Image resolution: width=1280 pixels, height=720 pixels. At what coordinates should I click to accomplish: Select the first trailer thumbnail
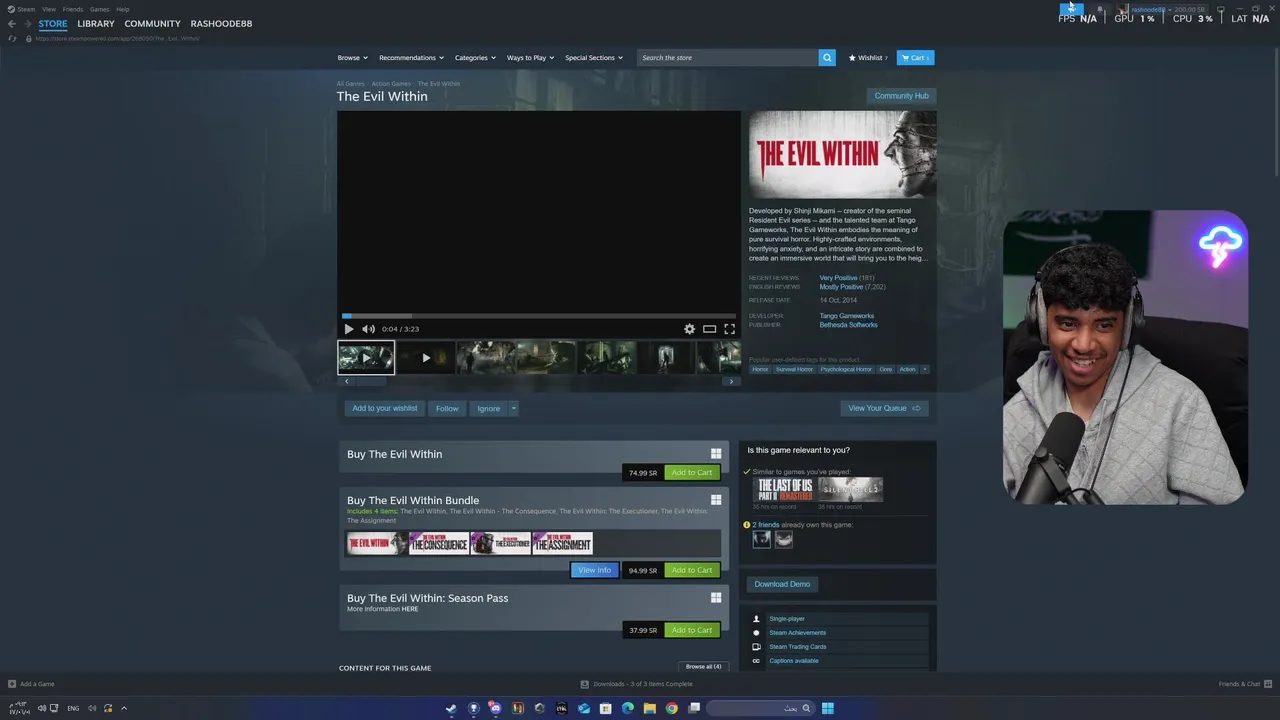366,357
